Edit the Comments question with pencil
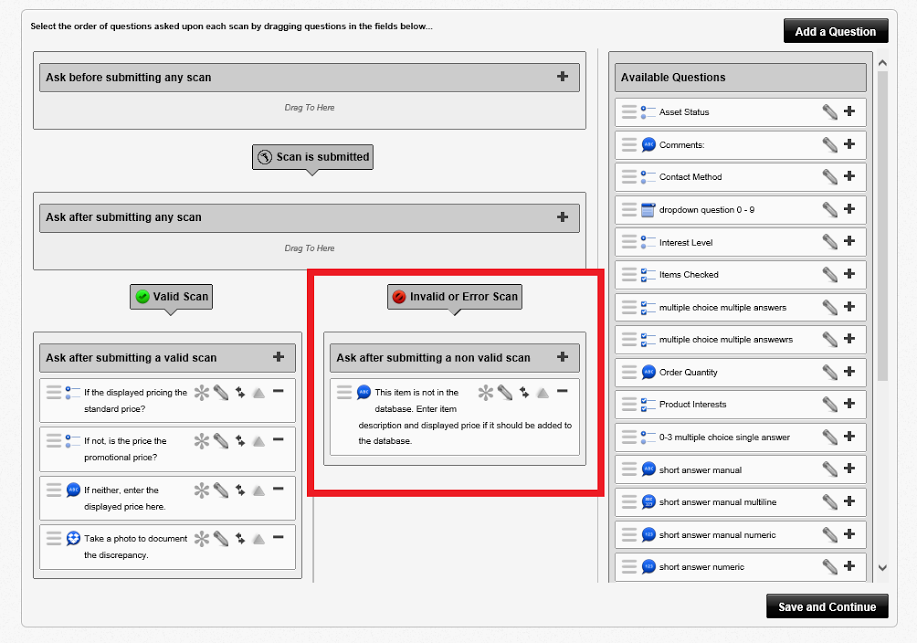 [830, 144]
